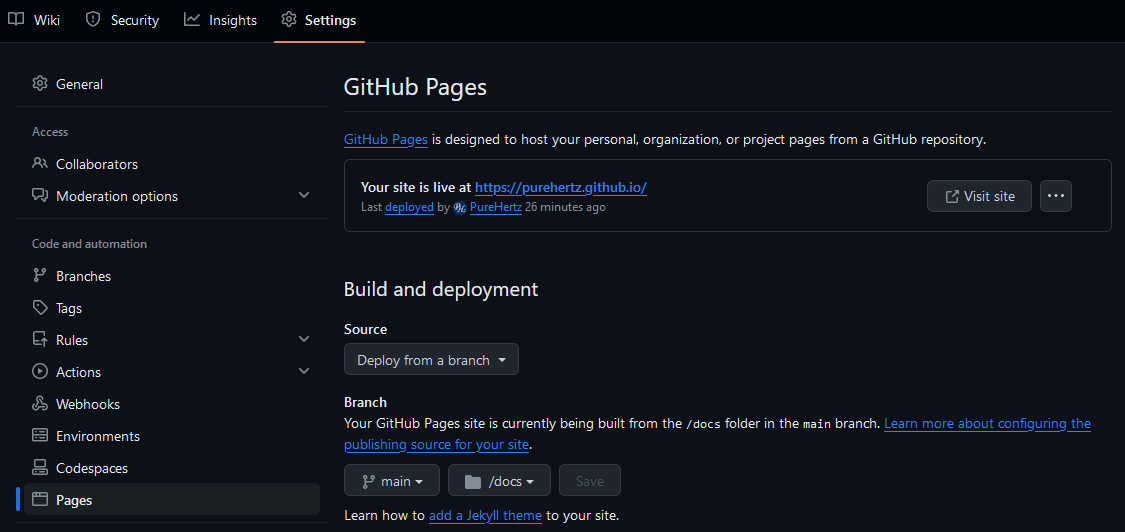
Task: Click the Codespaces icon
Action: click(x=40, y=467)
